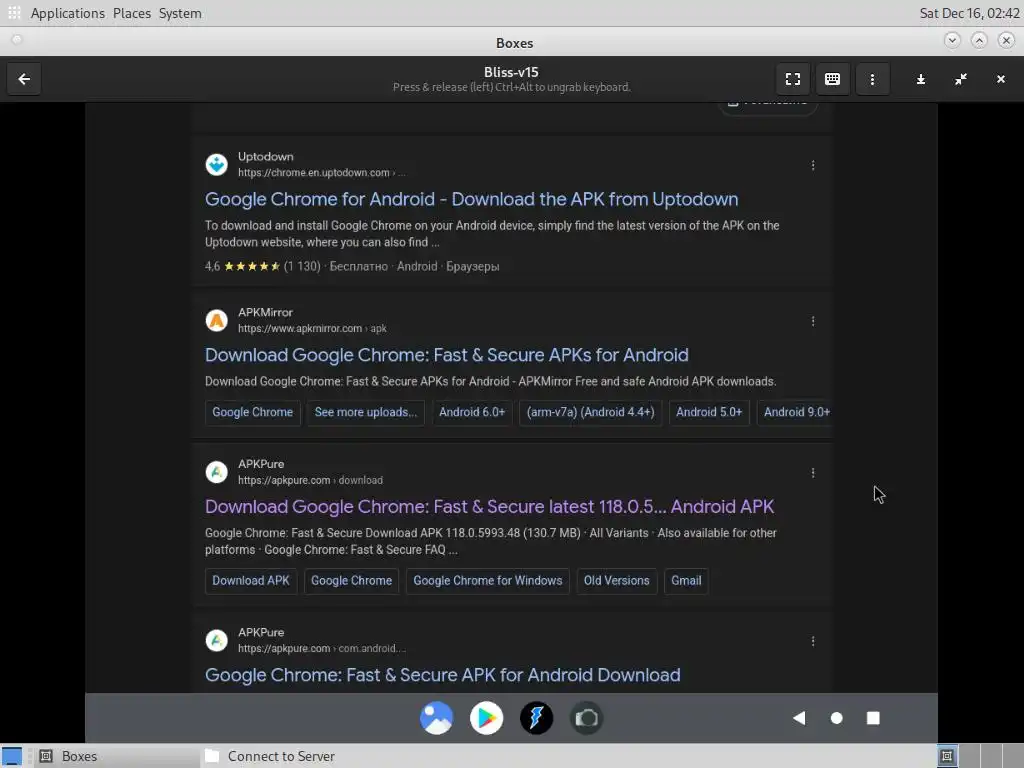
Task: Click APKPure favicon of download result
Action: [x=217, y=472]
